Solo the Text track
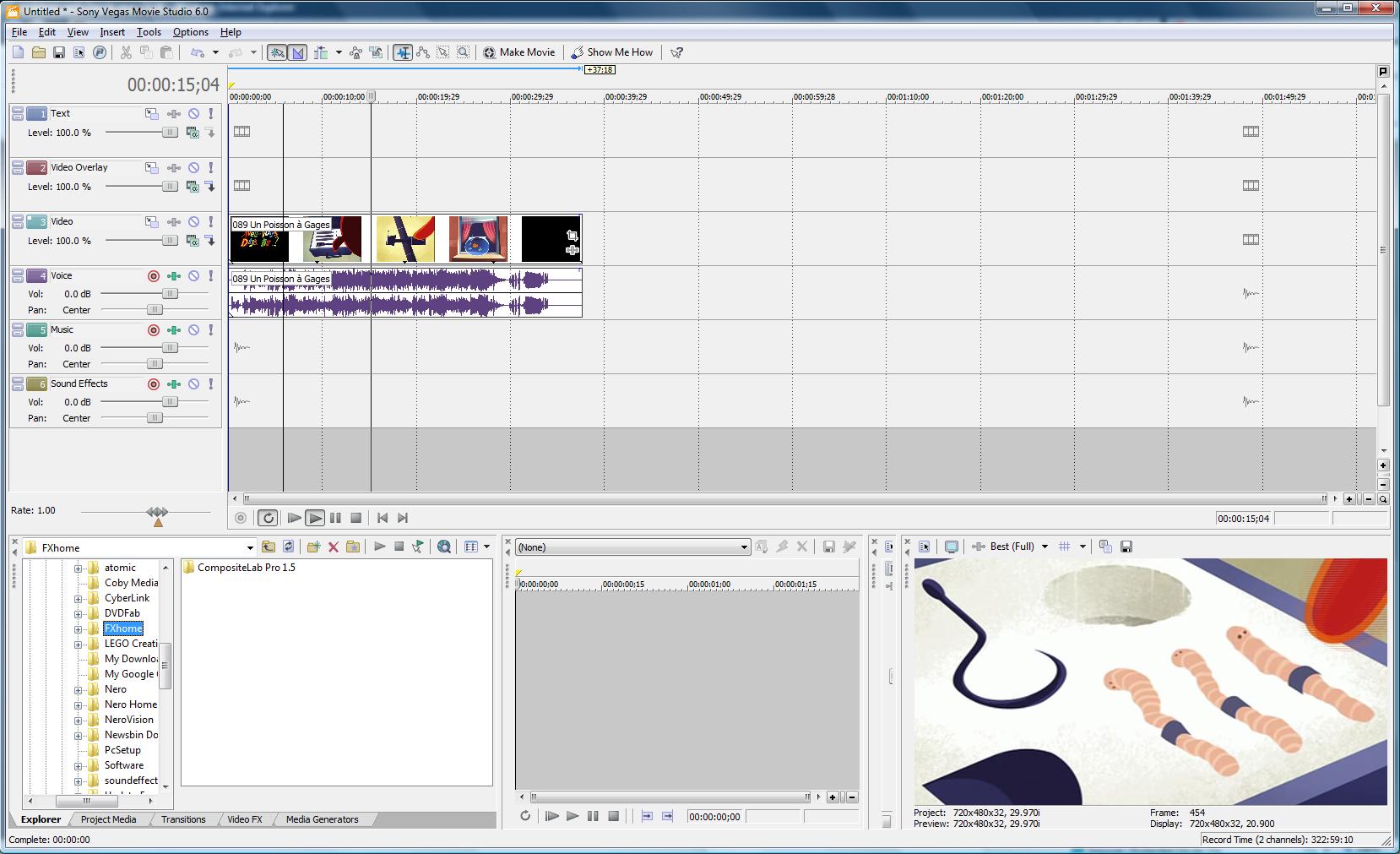1400x854 pixels. [x=211, y=114]
